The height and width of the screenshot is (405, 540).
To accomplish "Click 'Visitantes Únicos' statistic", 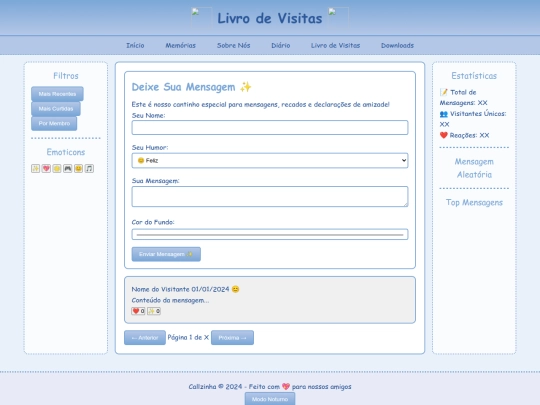I will coord(473,119).
